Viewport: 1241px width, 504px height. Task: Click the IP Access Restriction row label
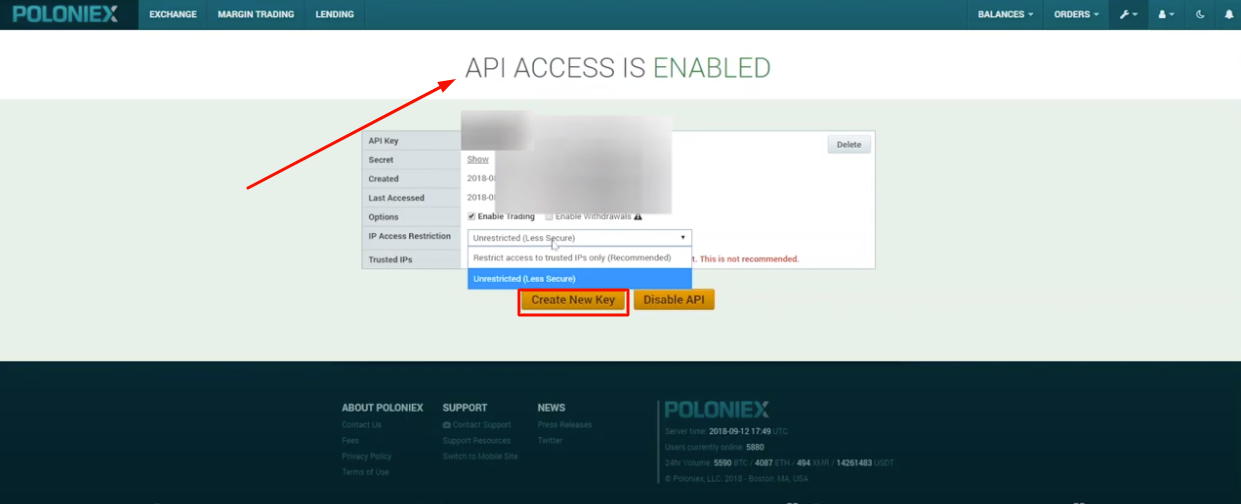(410, 236)
